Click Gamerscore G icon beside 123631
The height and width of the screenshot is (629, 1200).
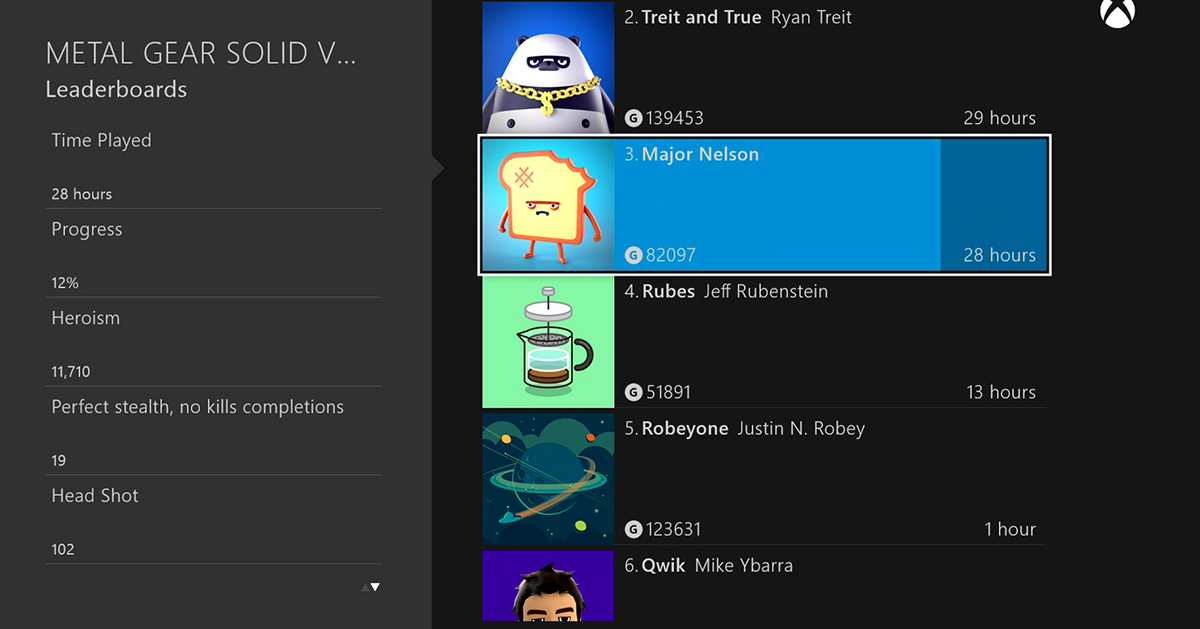click(x=633, y=529)
